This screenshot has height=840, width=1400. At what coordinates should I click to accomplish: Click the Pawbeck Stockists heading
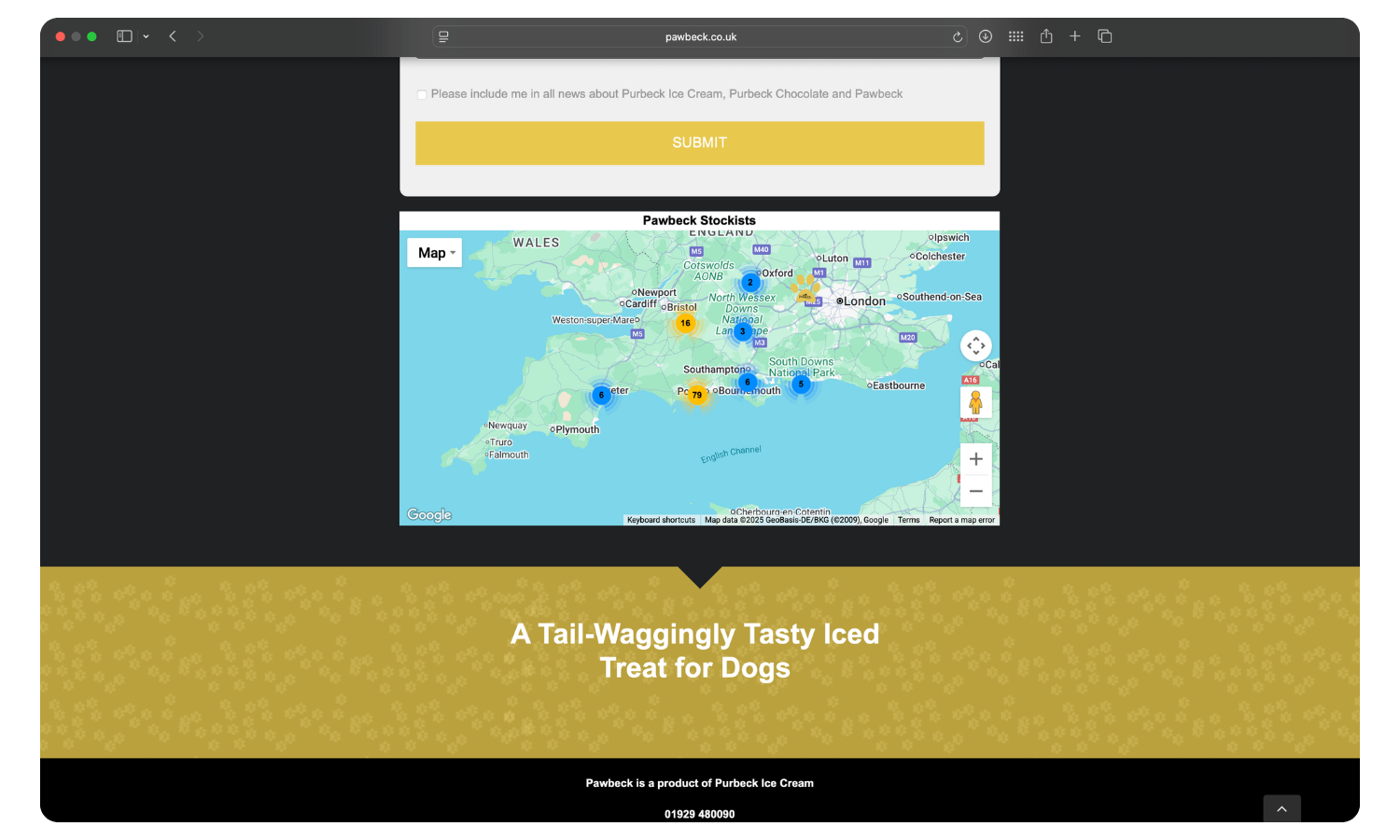pos(699,220)
